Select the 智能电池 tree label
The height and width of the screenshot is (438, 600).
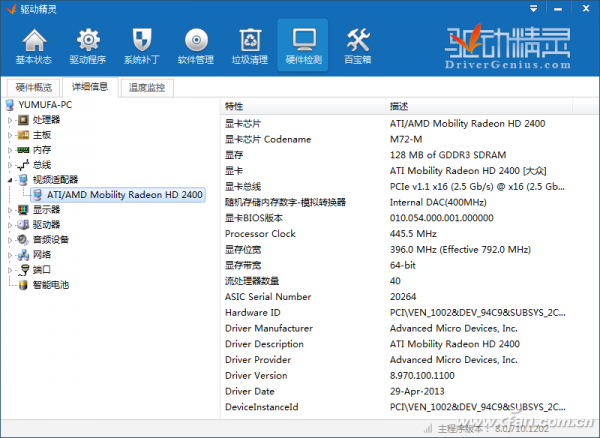click(51, 285)
